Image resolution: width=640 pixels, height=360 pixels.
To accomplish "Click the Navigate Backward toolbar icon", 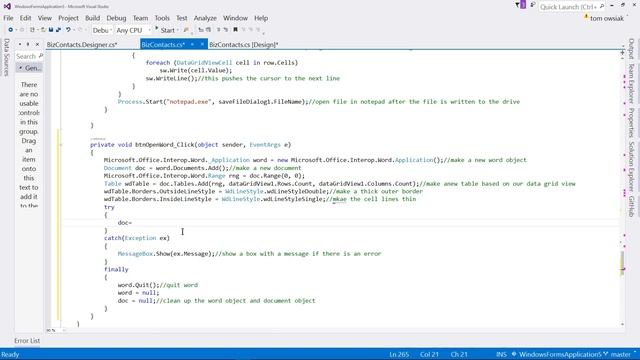I will point(11,30).
